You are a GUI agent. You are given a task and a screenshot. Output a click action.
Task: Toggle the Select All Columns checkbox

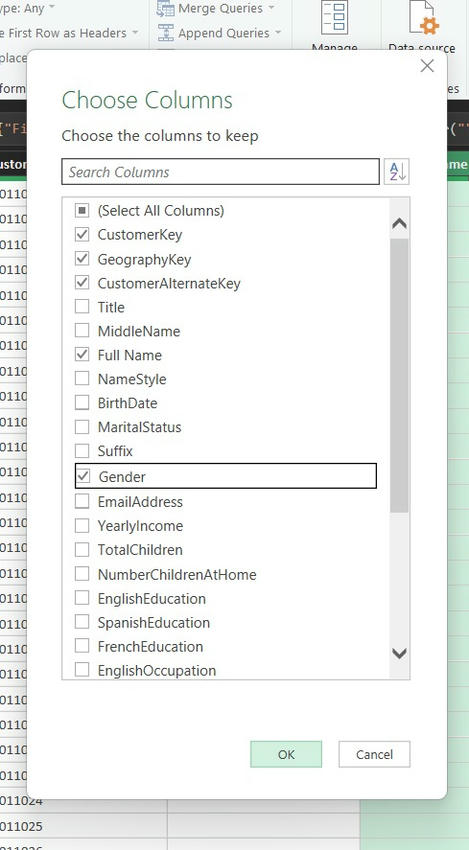click(82, 210)
